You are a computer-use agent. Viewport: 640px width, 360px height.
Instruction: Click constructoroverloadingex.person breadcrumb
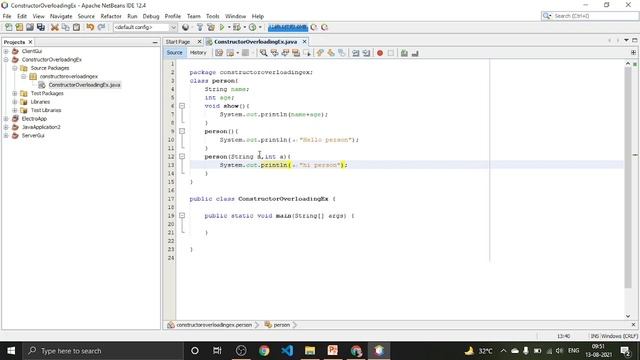tap(214, 325)
